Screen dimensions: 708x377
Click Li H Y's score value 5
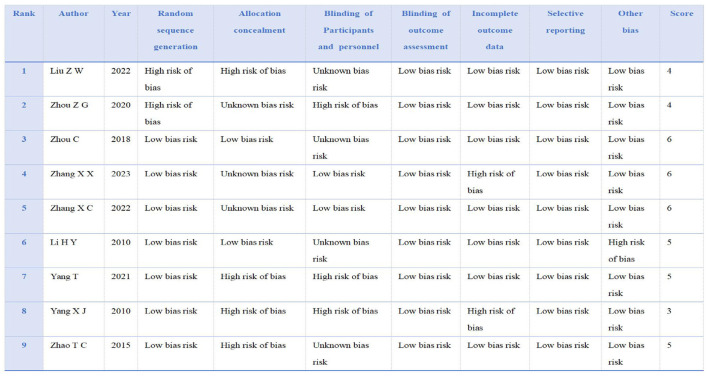point(669,242)
